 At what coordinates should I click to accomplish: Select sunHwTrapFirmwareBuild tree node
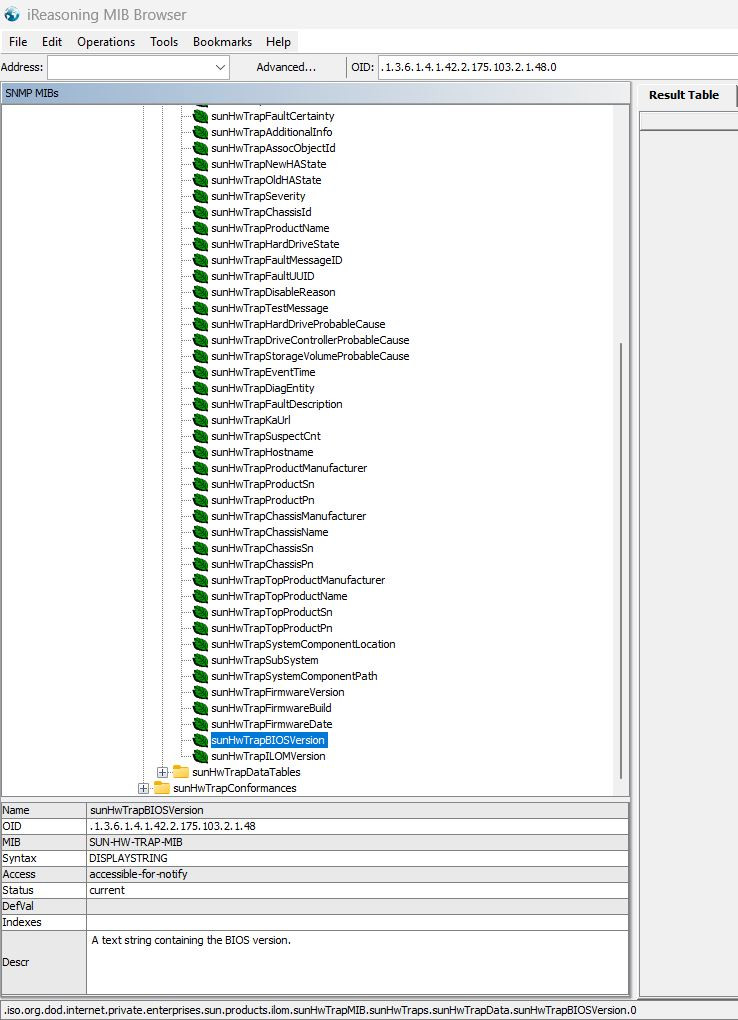(x=271, y=708)
